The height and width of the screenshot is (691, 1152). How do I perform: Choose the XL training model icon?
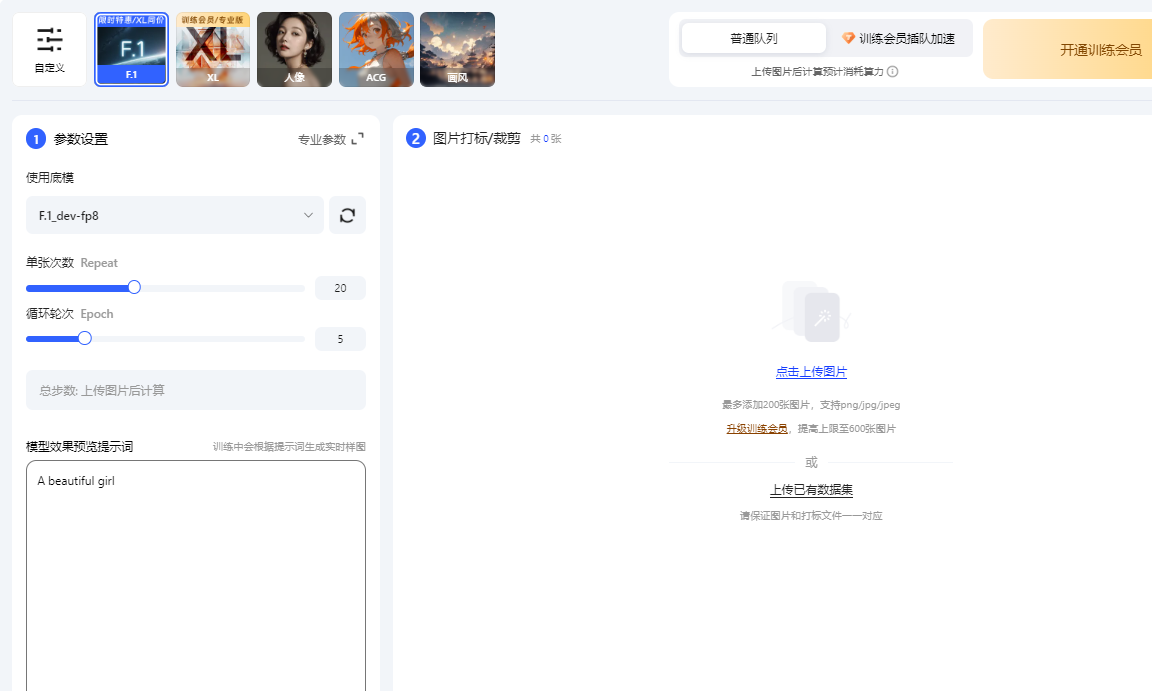212,48
